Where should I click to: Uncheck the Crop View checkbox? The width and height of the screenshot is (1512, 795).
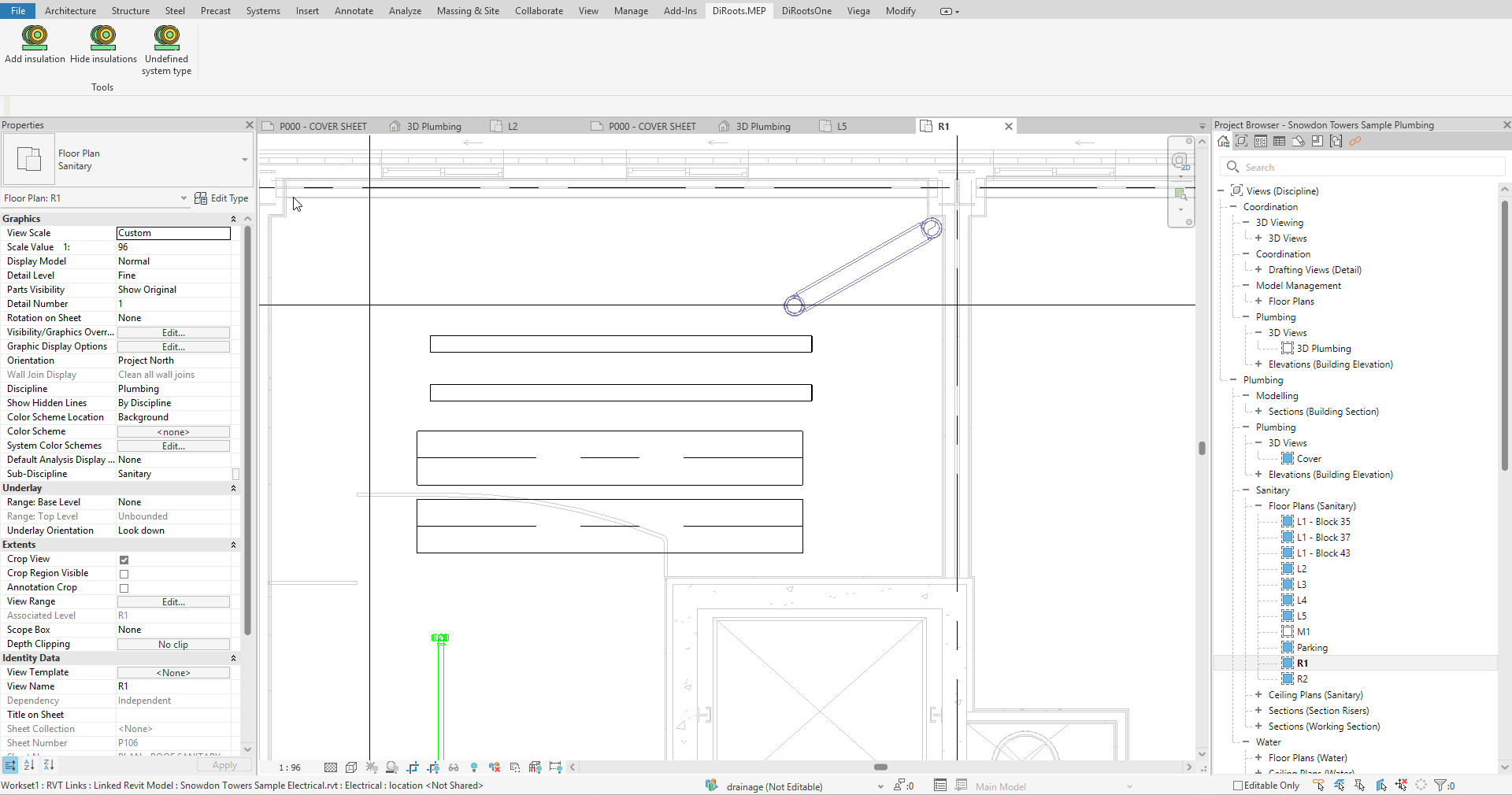click(124, 560)
